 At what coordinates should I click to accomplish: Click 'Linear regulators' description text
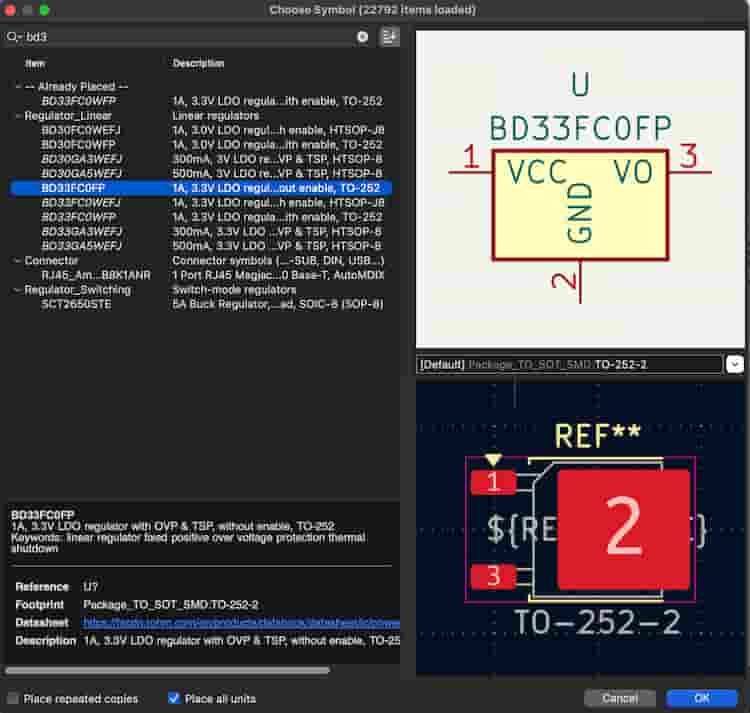tap(215, 116)
